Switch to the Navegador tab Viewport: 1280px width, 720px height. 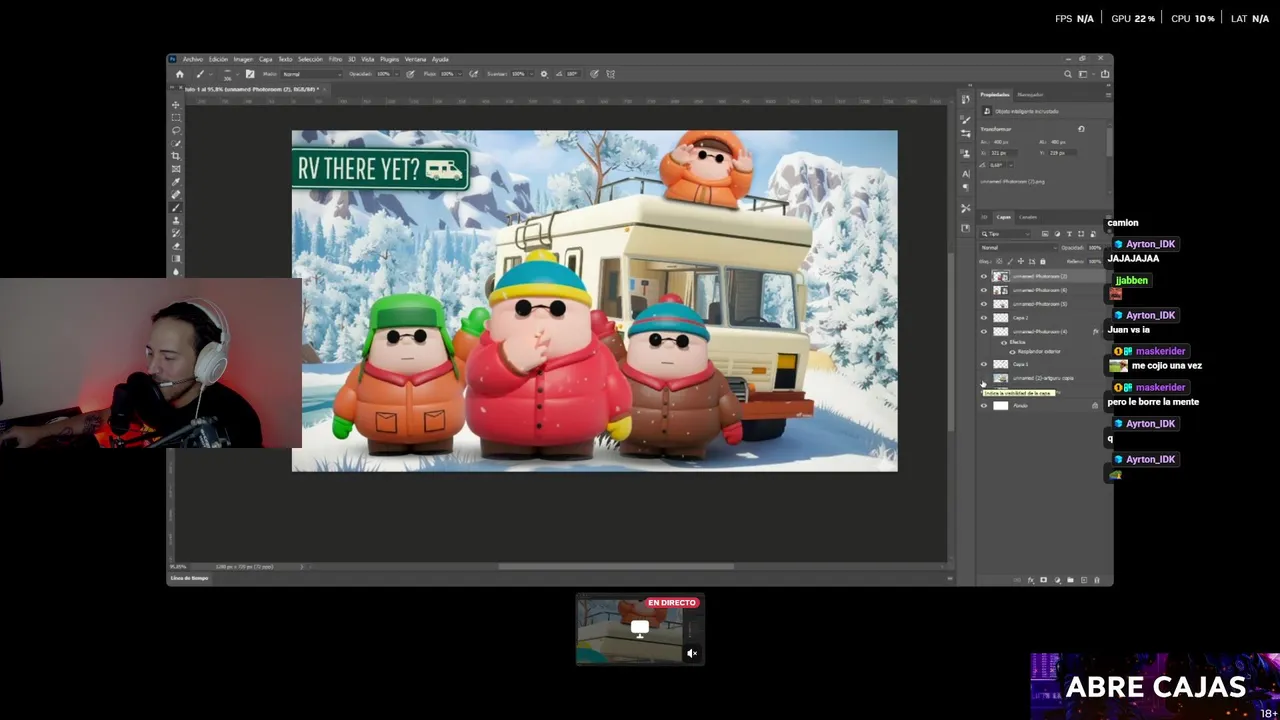(1030, 95)
